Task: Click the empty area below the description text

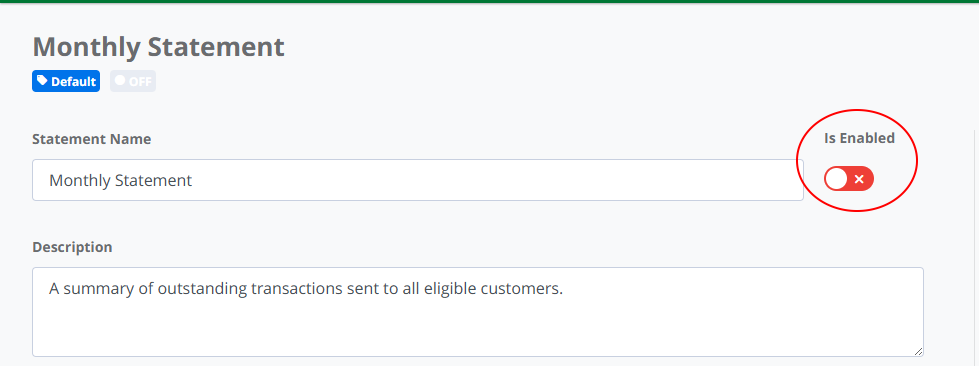Action: pyautogui.click(x=478, y=328)
